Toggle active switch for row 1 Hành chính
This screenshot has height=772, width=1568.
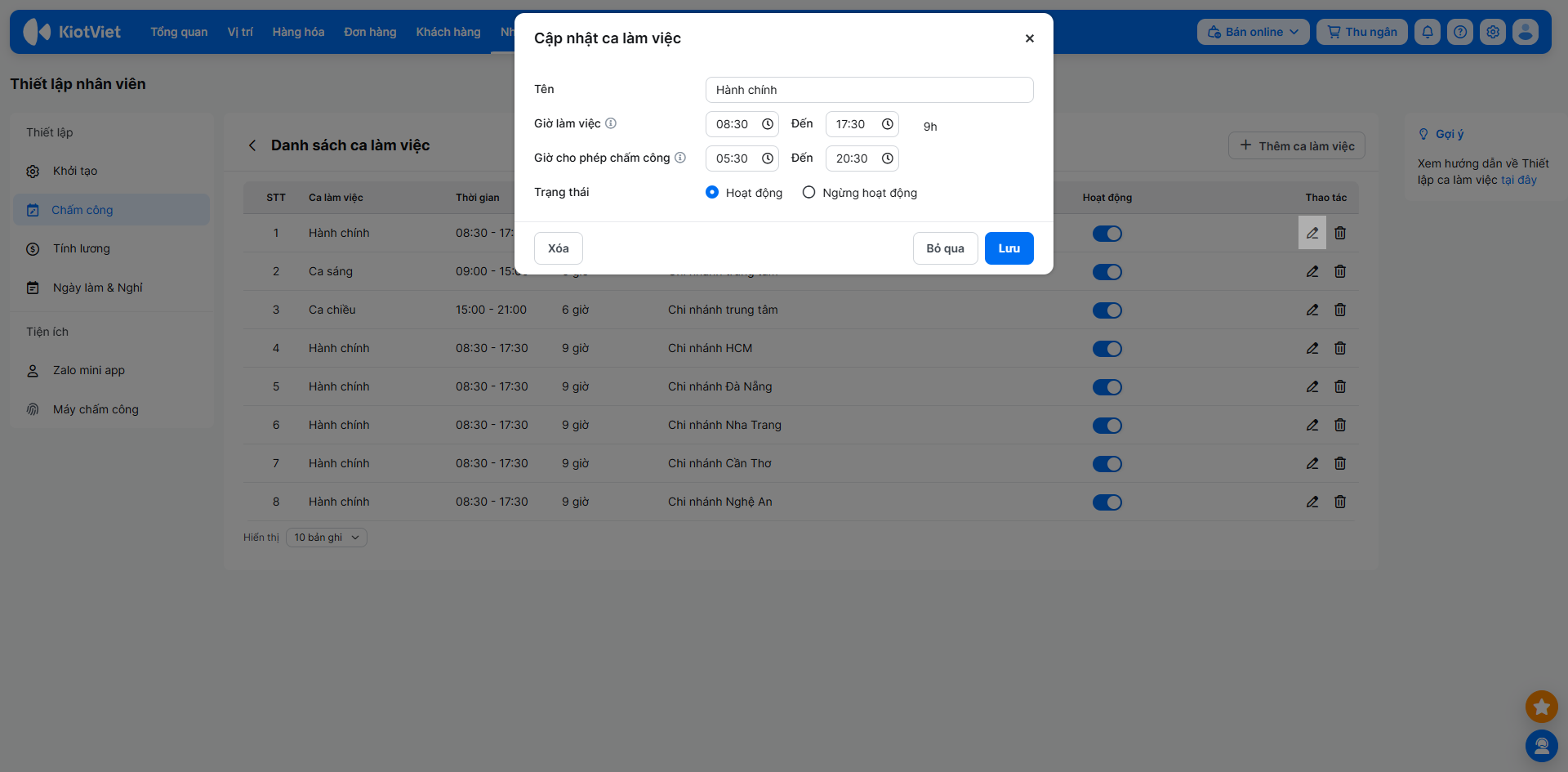pos(1107,234)
